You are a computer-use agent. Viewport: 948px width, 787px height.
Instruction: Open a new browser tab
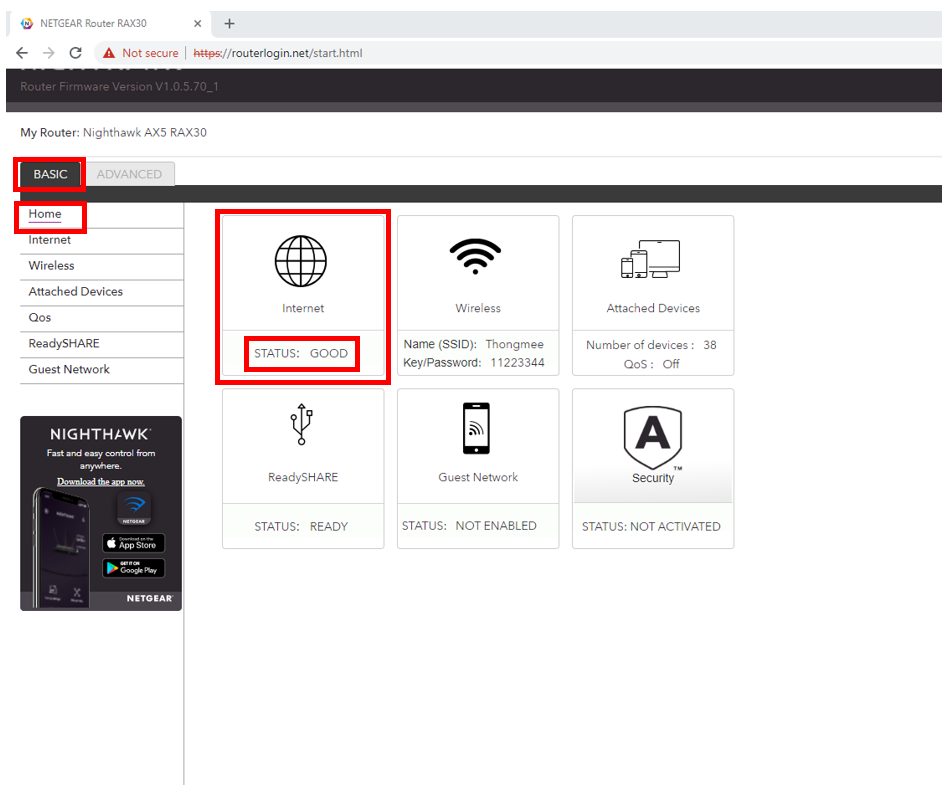click(229, 23)
